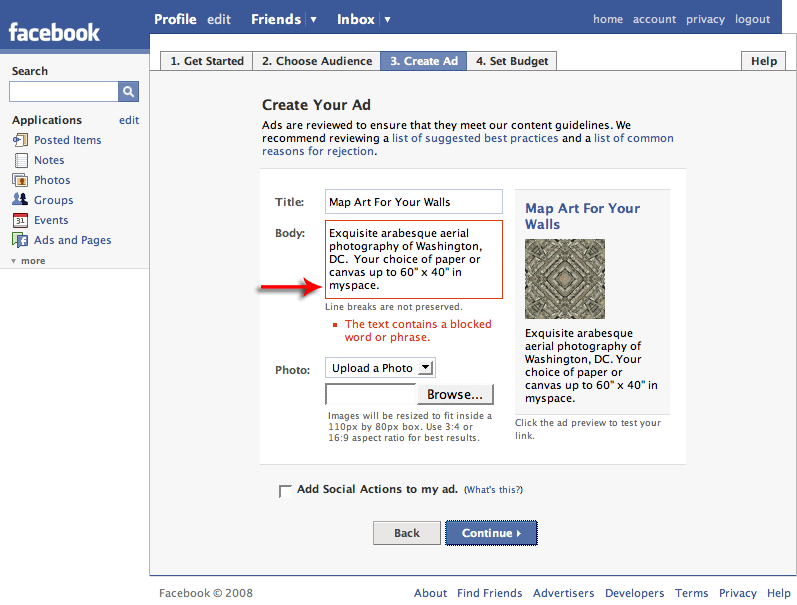Open Posted Items application icon
Screen dimensions: 797x605
20,140
